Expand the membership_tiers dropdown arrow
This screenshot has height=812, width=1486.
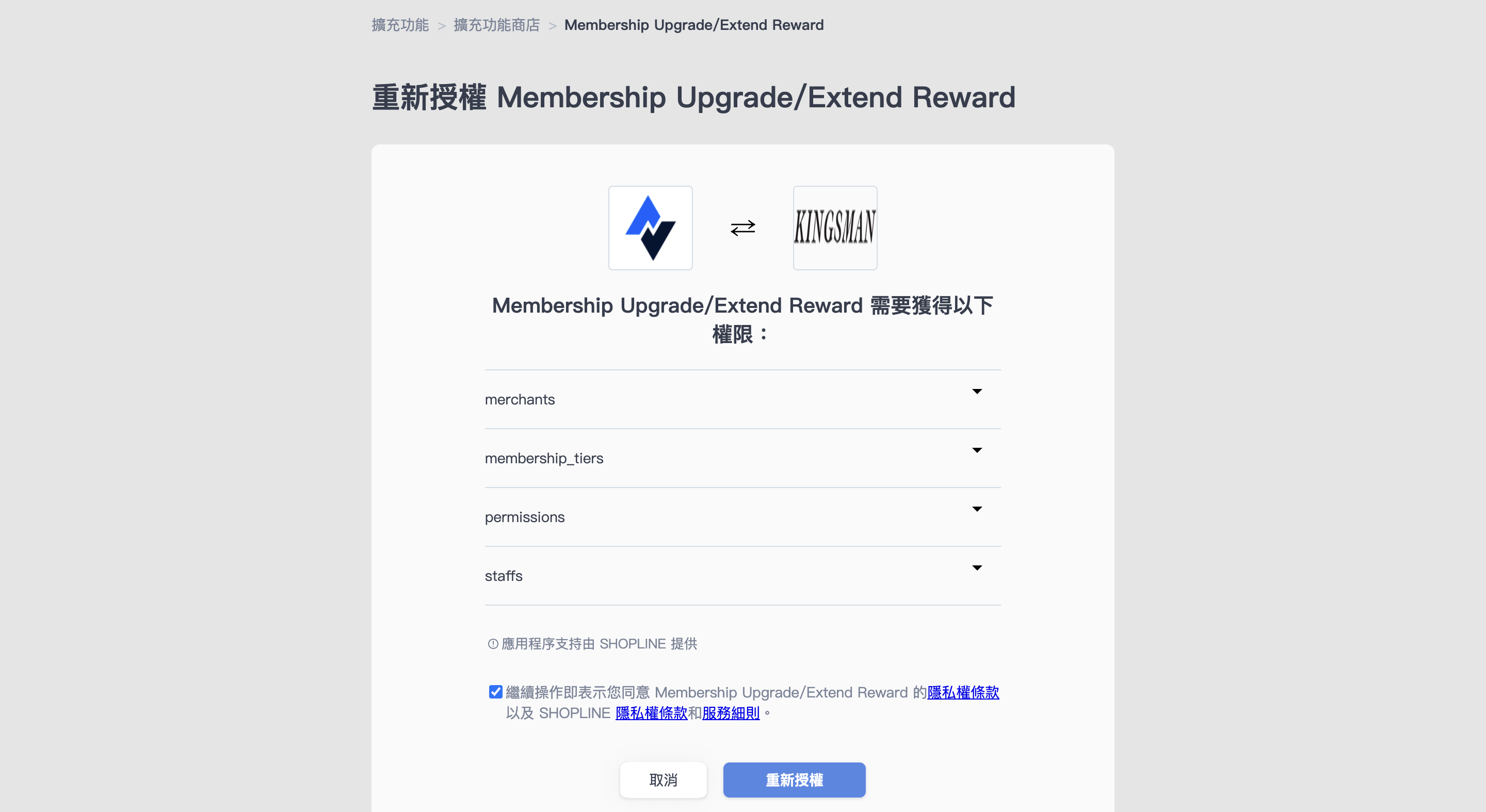(977, 450)
